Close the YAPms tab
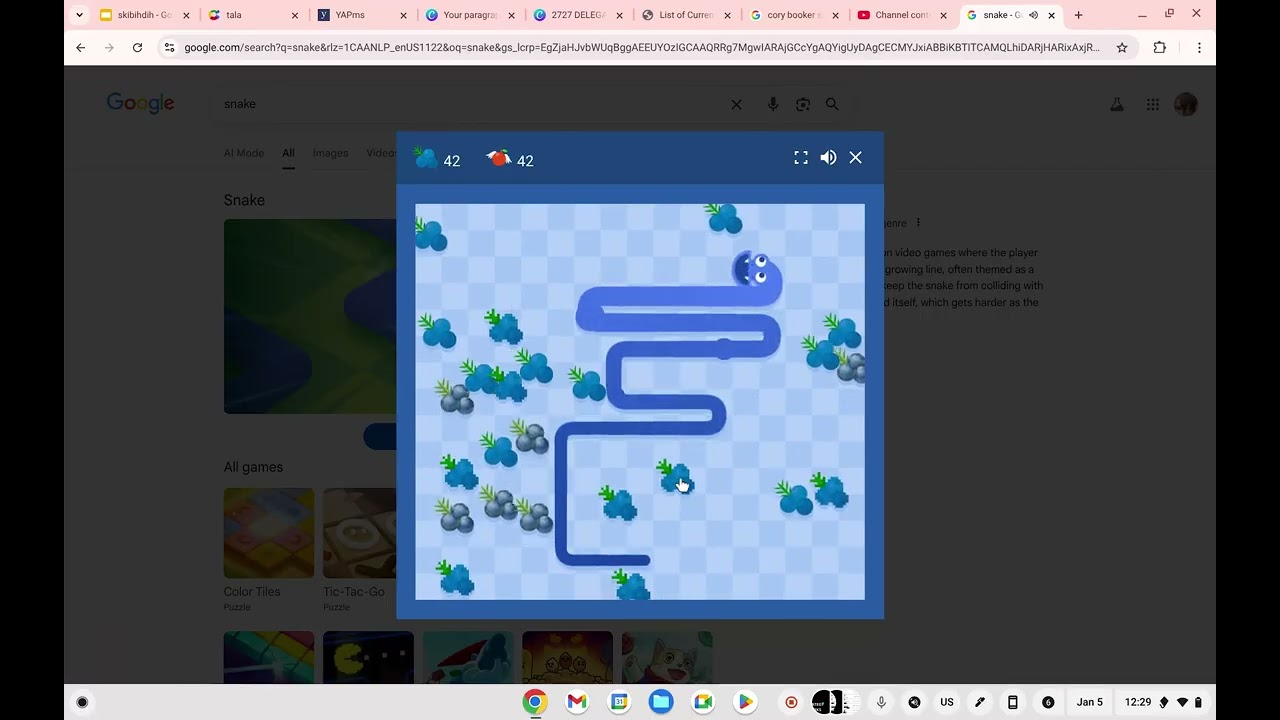The height and width of the screenshot is (720, 1280). [x=403, y=15]
